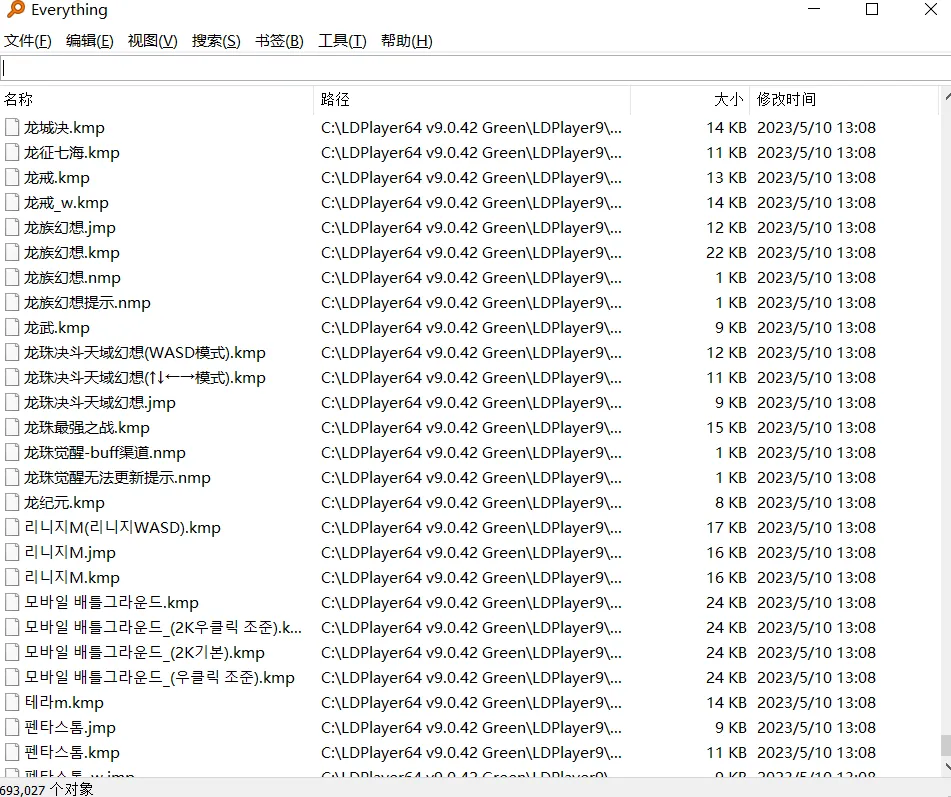Screen dimensions: 951x797
Task: Click the Everything magnifier app icon
Action: click(x=15, y=10)
